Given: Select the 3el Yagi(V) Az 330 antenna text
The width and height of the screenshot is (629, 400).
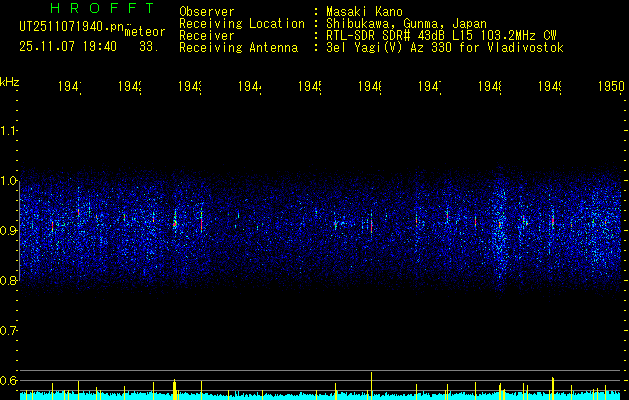Looking at the screenshot, I should [x=445, y=48].
